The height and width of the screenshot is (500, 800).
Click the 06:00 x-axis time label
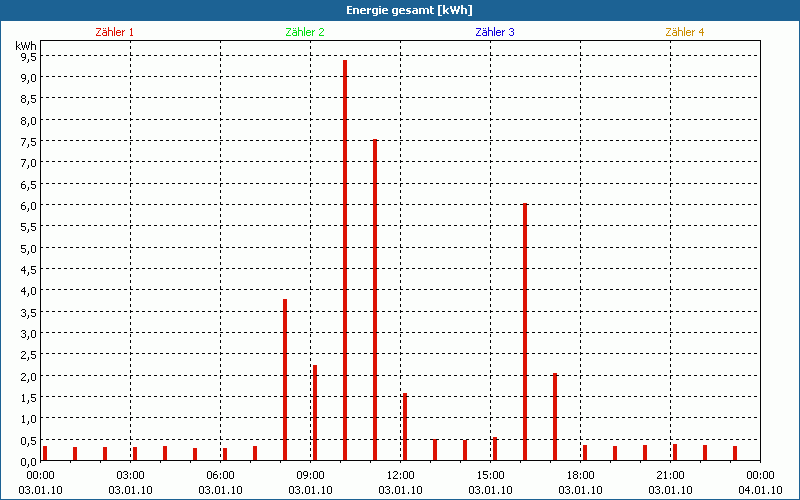[220, 476]
